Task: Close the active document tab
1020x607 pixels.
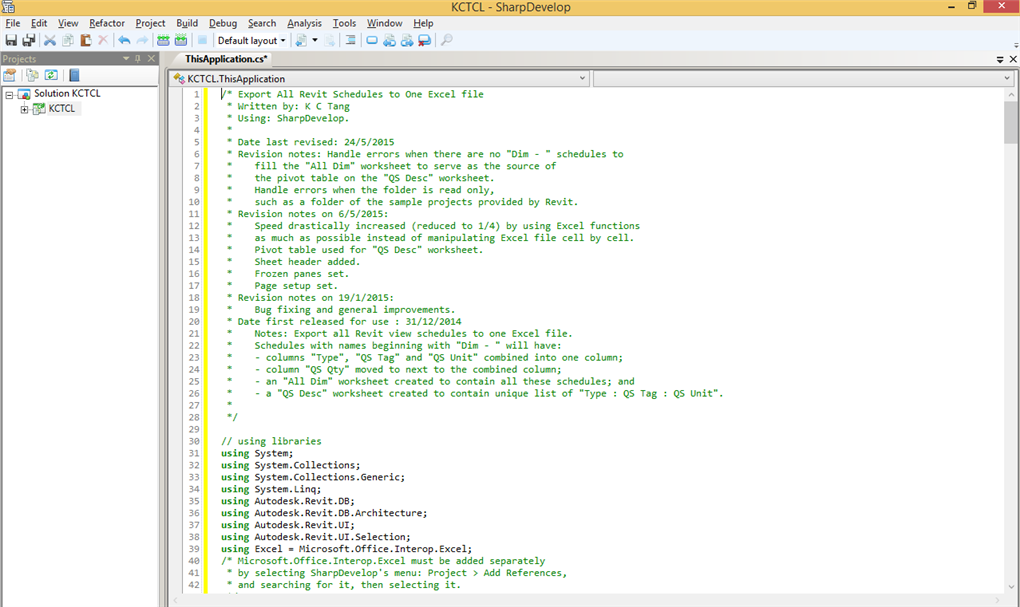Action: [1013, 59]
